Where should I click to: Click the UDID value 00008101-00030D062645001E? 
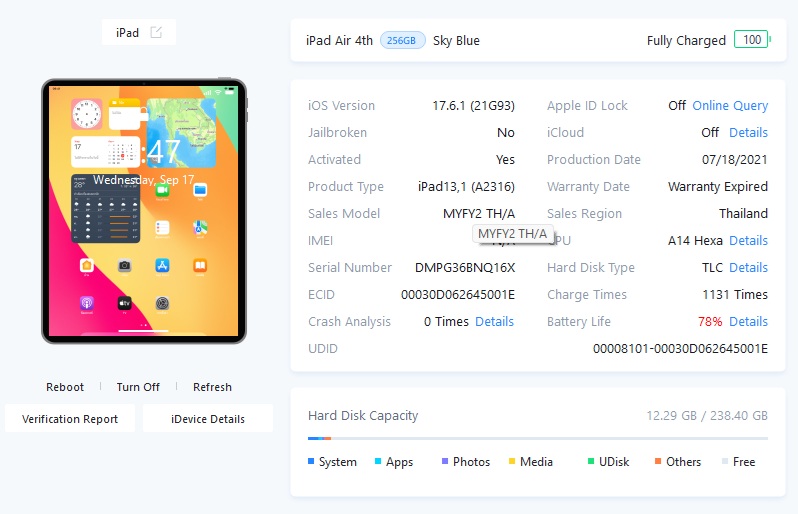680,348
